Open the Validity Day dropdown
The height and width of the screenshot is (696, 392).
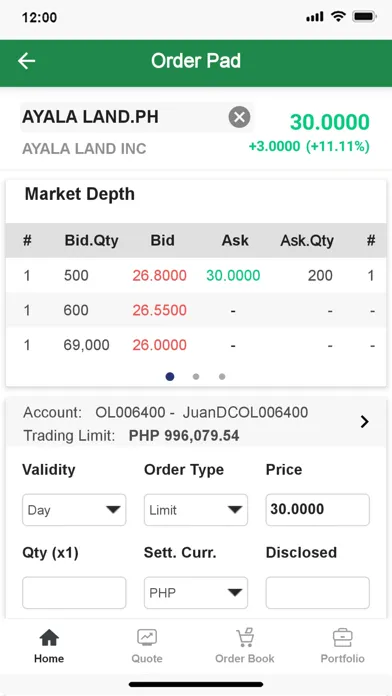pyautogui.click(x=74, y=510)
